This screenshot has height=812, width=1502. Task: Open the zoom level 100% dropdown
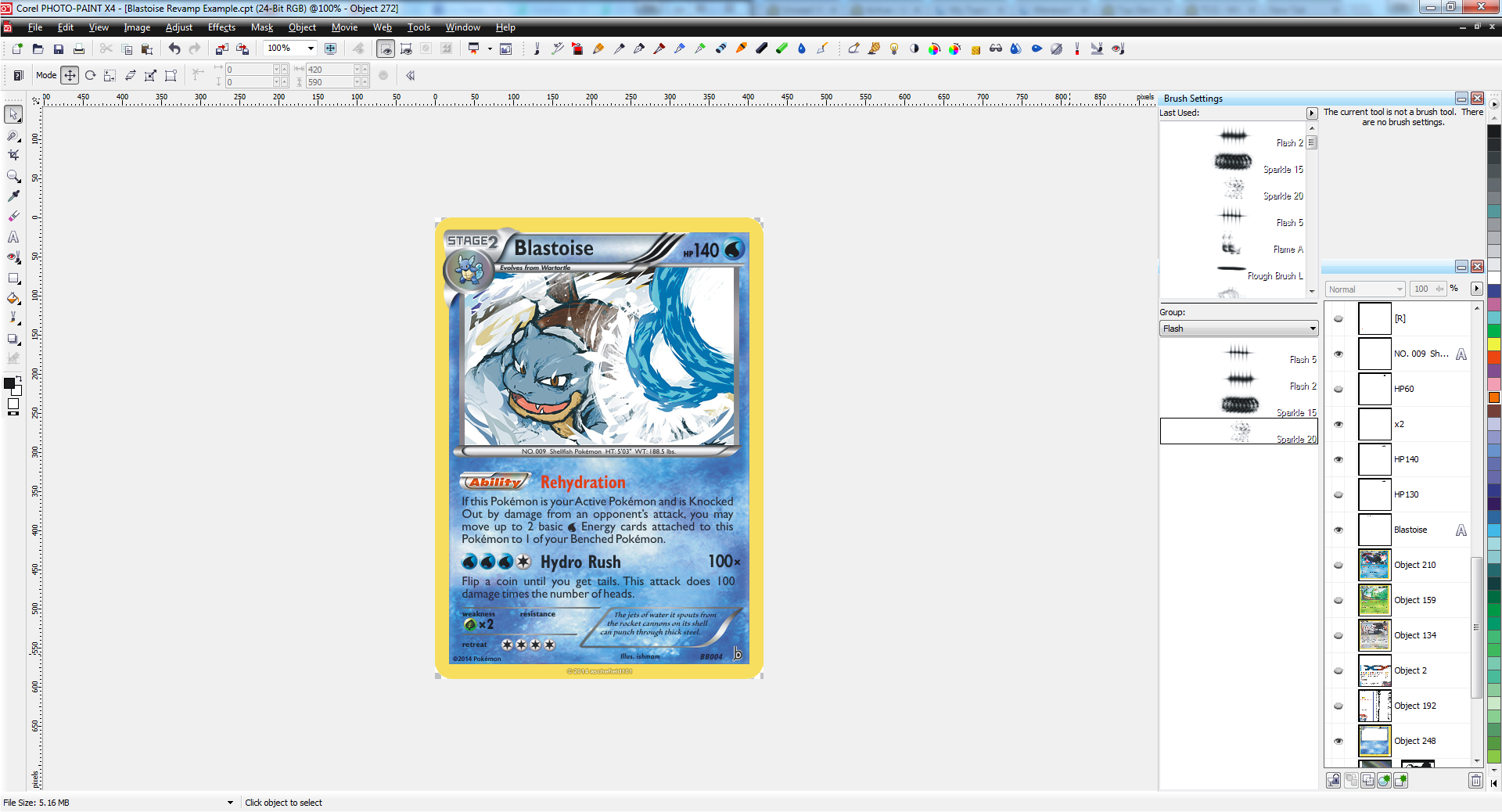point(311,49)
